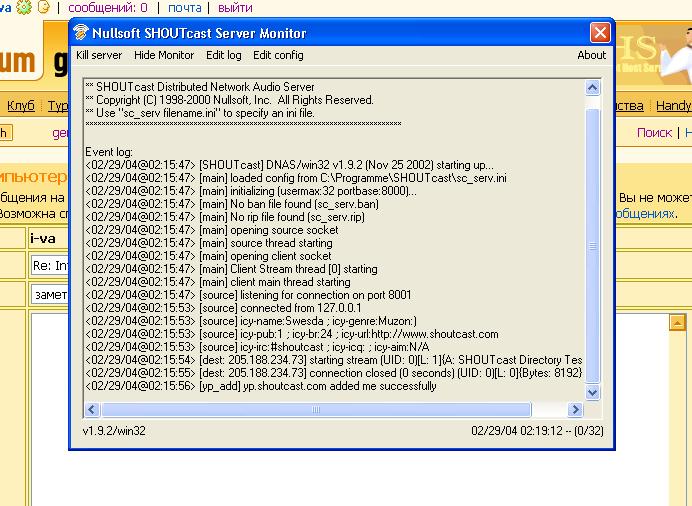Click the SHOUTcast title bar icon
The width and height of the screenshot is (692, 506).
[81, 32]
